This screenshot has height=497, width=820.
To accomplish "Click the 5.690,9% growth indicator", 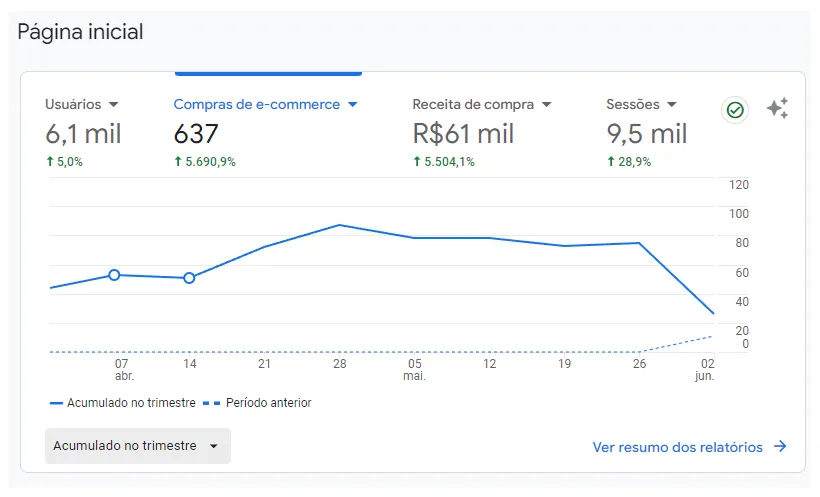I will click(205, 162).
